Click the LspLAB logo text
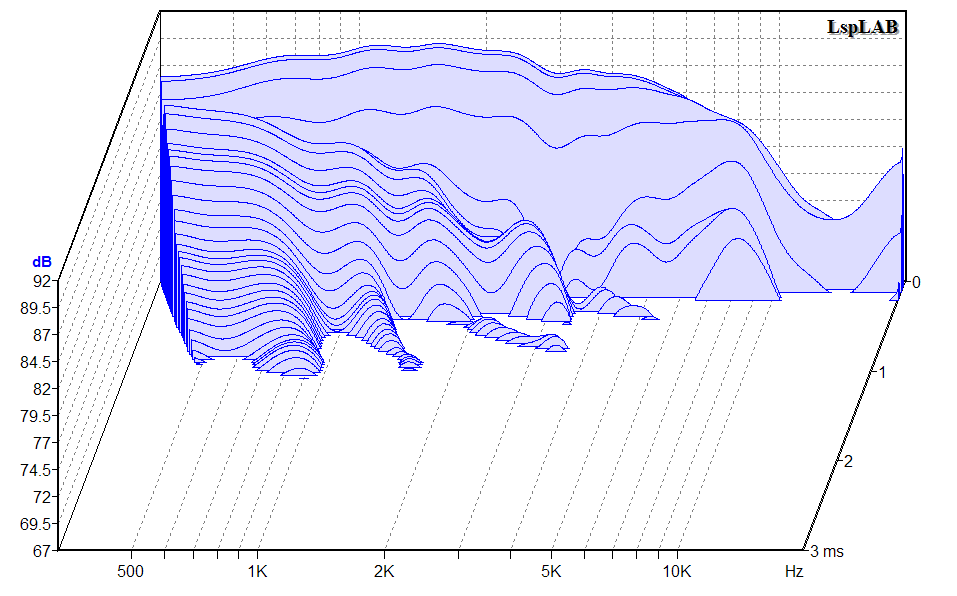 (x=862, y=27)
